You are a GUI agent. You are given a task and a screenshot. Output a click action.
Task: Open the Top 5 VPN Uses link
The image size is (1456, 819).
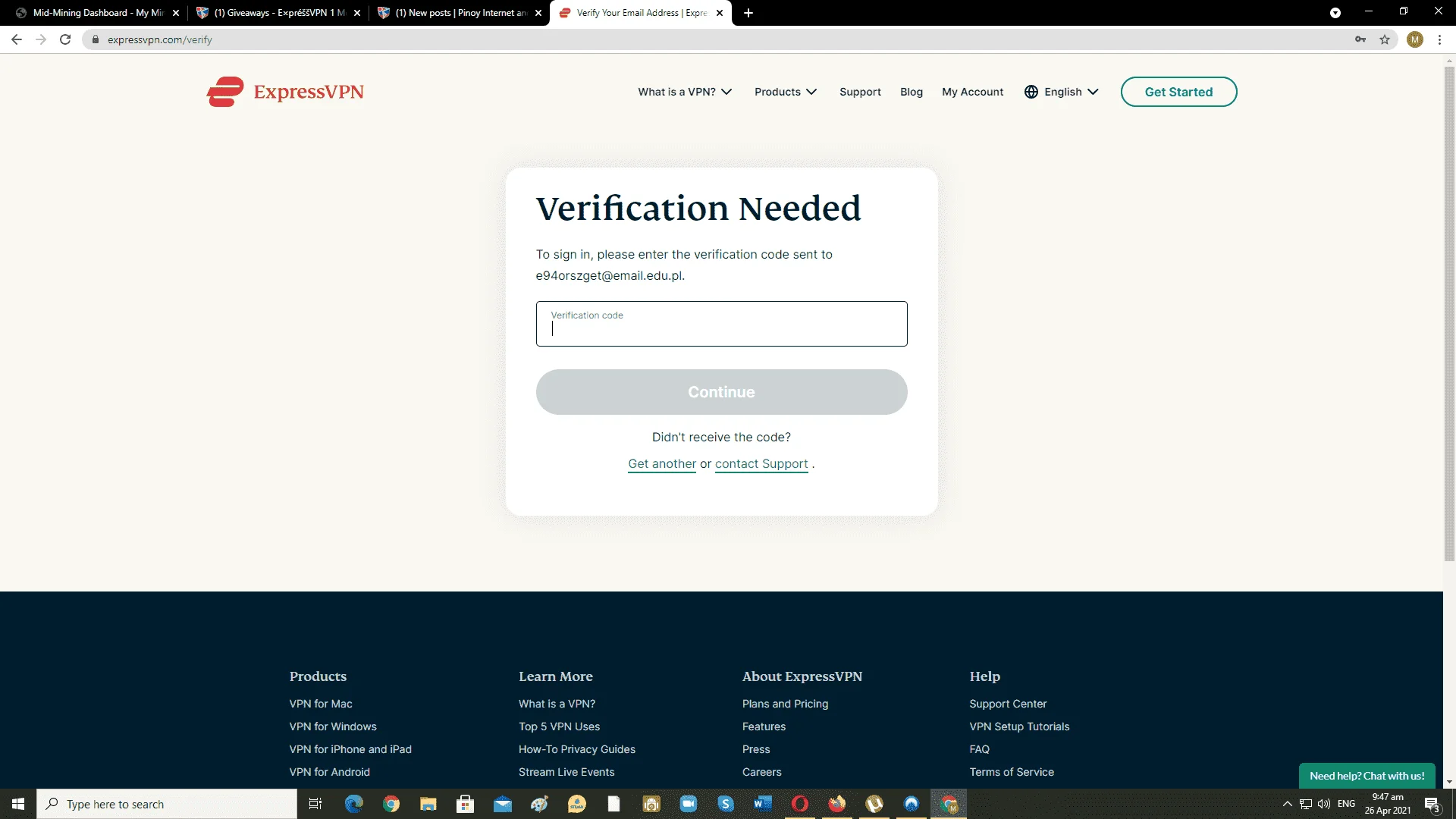(559, 726)
